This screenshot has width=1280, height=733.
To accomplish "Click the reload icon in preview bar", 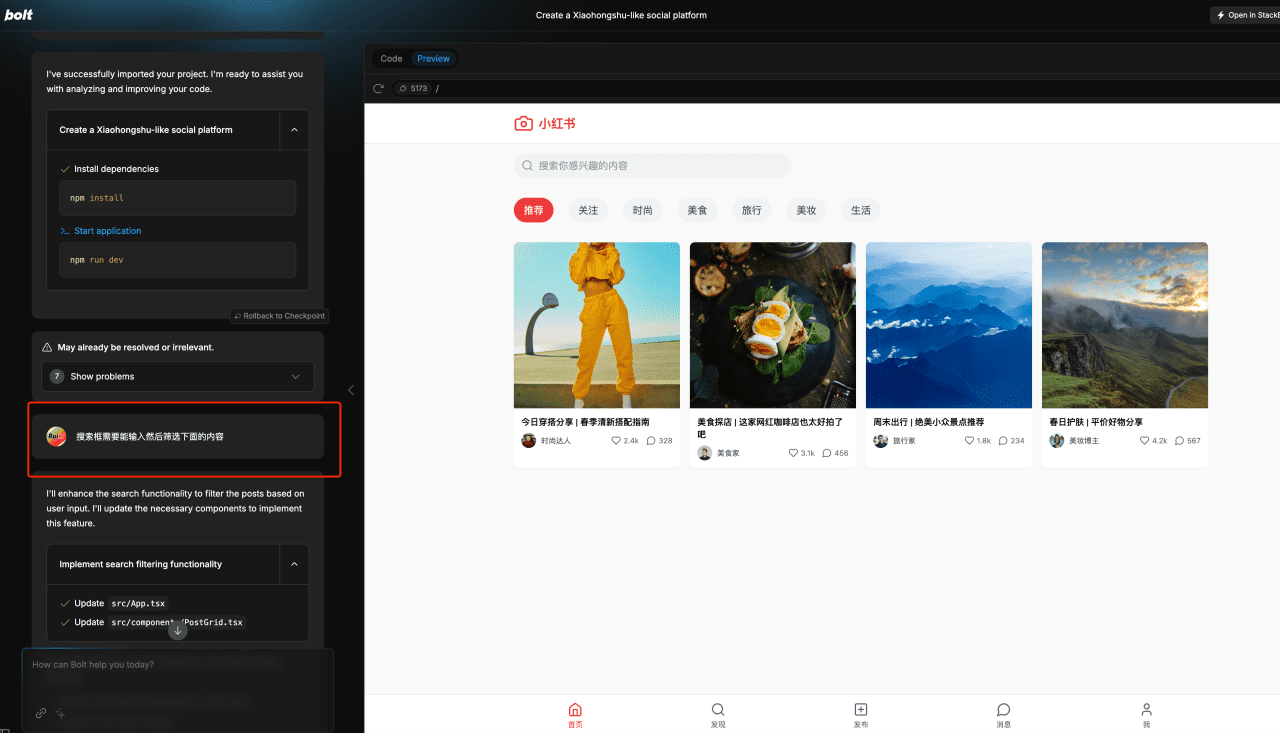I will pyautogui.click(x=378, y=88).
